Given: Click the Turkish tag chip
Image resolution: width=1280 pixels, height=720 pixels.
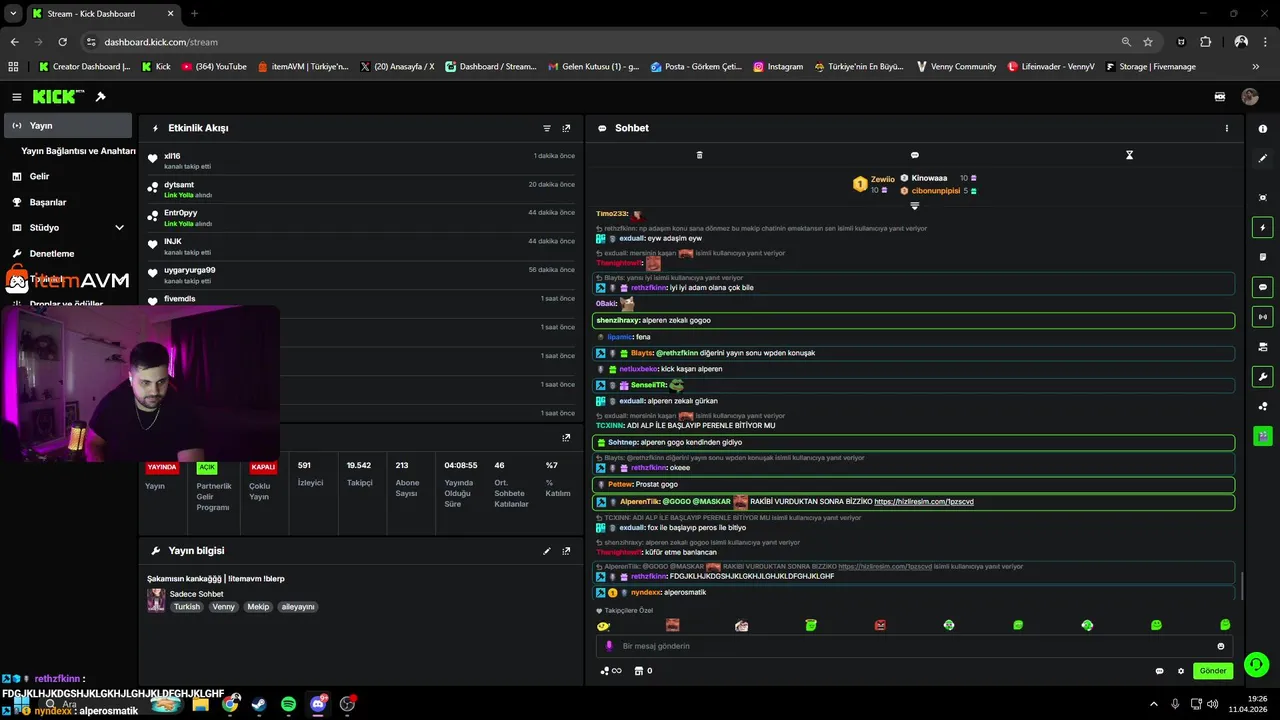Looking at the screenshot, I should click(x=187, y=607).
